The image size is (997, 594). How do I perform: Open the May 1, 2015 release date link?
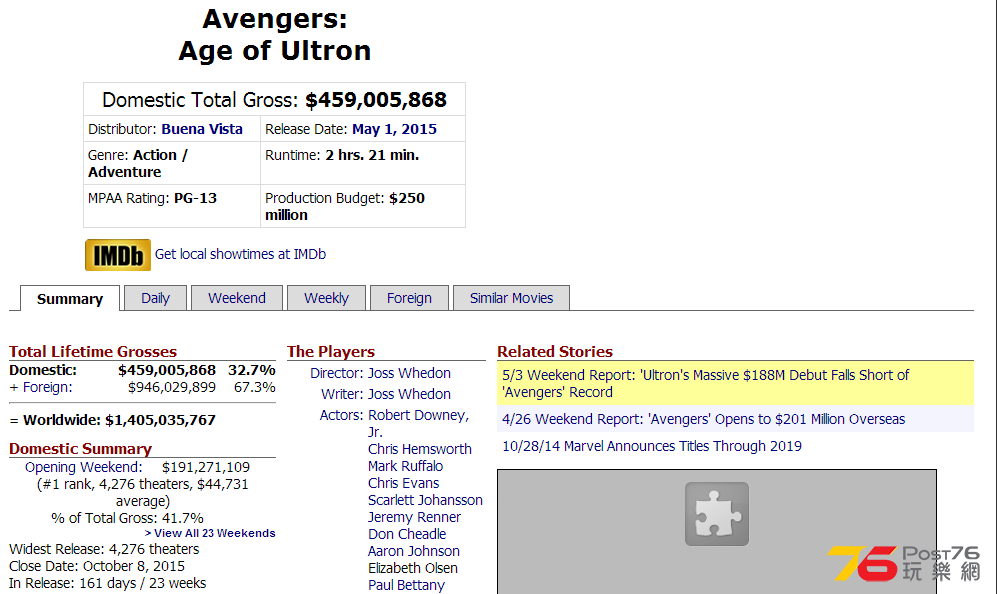click(394, 129)
